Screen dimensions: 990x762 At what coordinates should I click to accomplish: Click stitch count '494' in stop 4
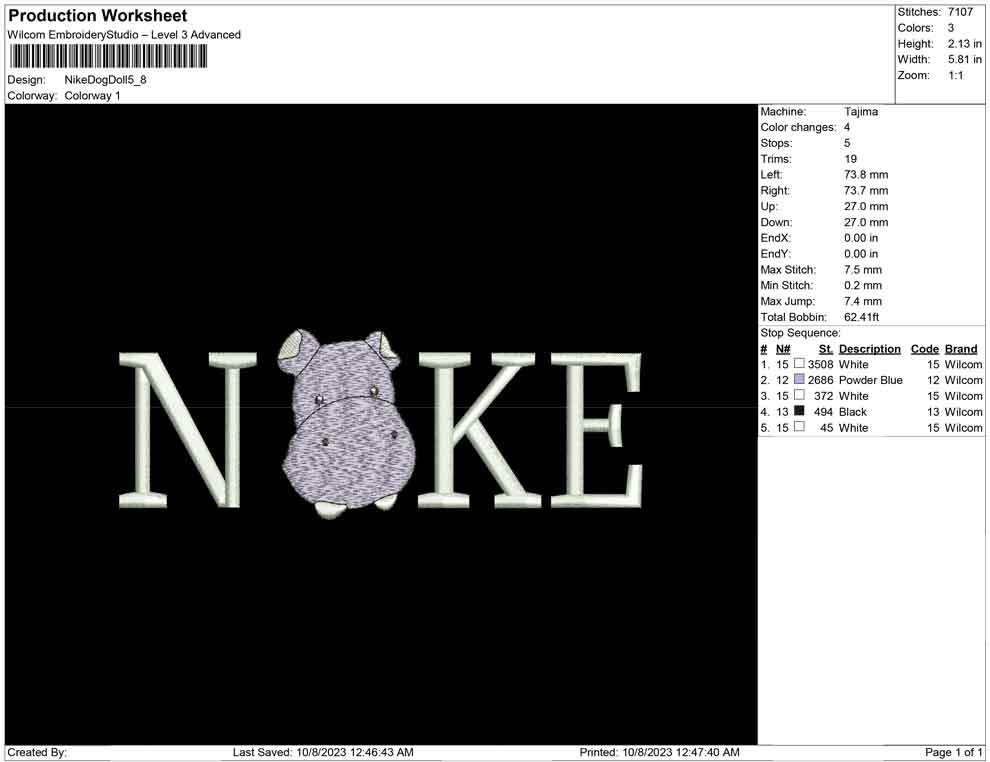pyautogui.click(x=823, y=412)
